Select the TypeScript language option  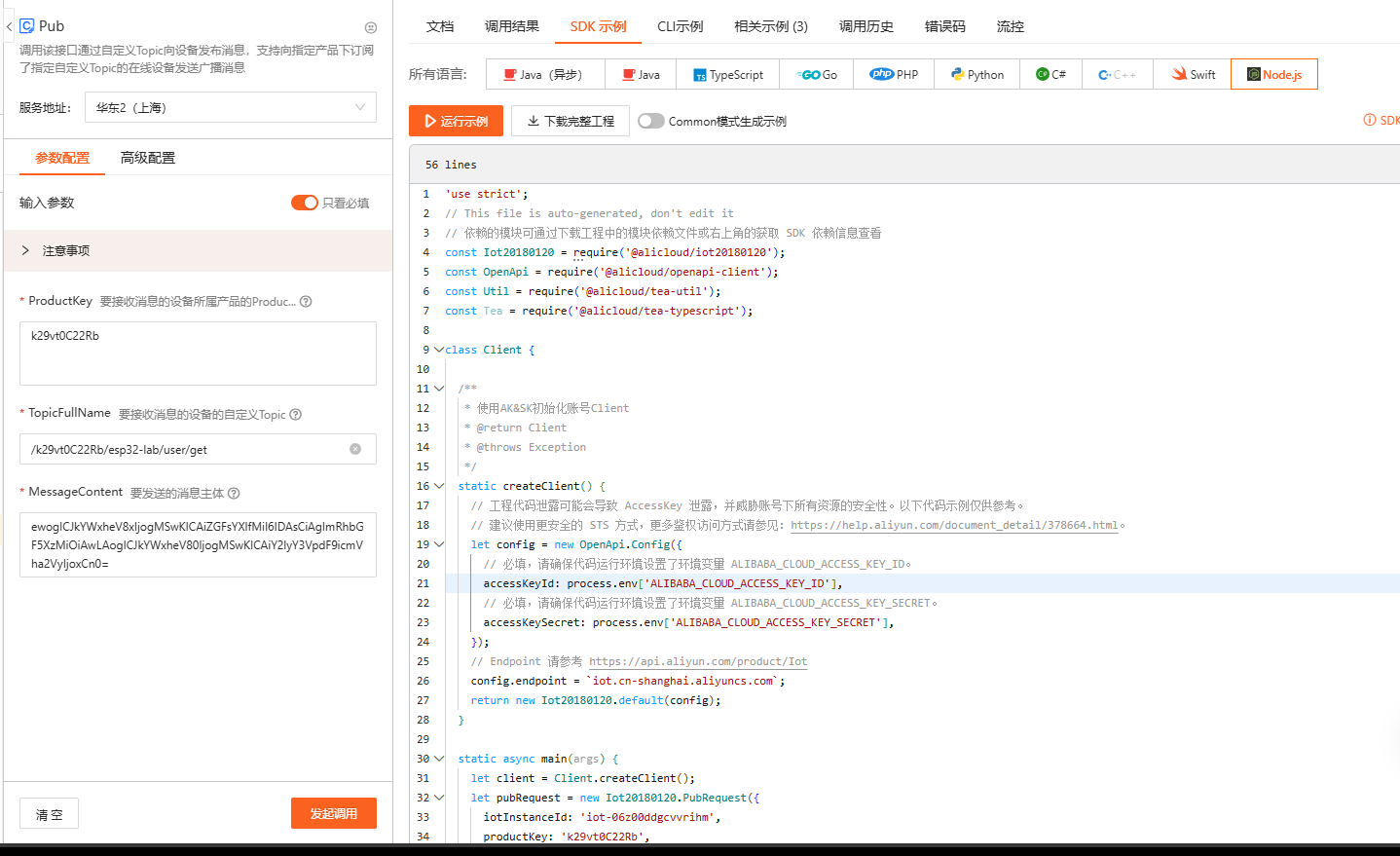pos(728,75)
